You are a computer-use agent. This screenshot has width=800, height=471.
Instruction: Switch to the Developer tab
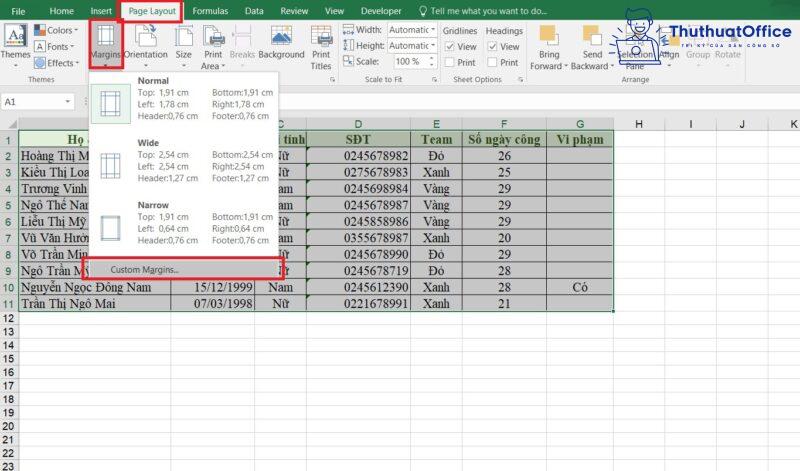pos(381,11)
